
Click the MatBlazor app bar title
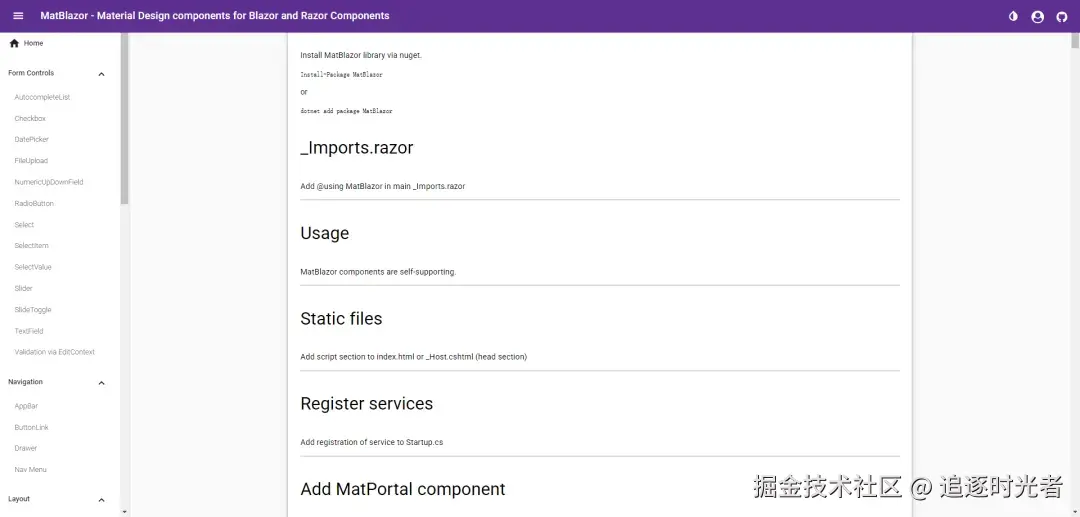pyautogui.click(x=215, y=16)
